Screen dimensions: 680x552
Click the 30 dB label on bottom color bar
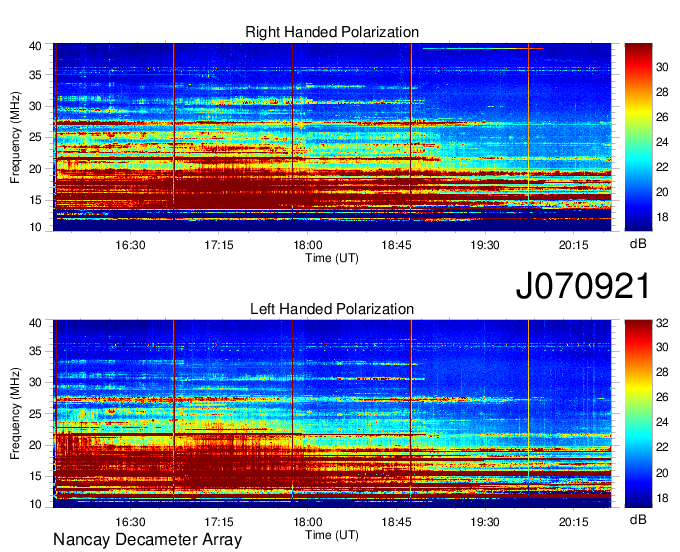(662, 347)
